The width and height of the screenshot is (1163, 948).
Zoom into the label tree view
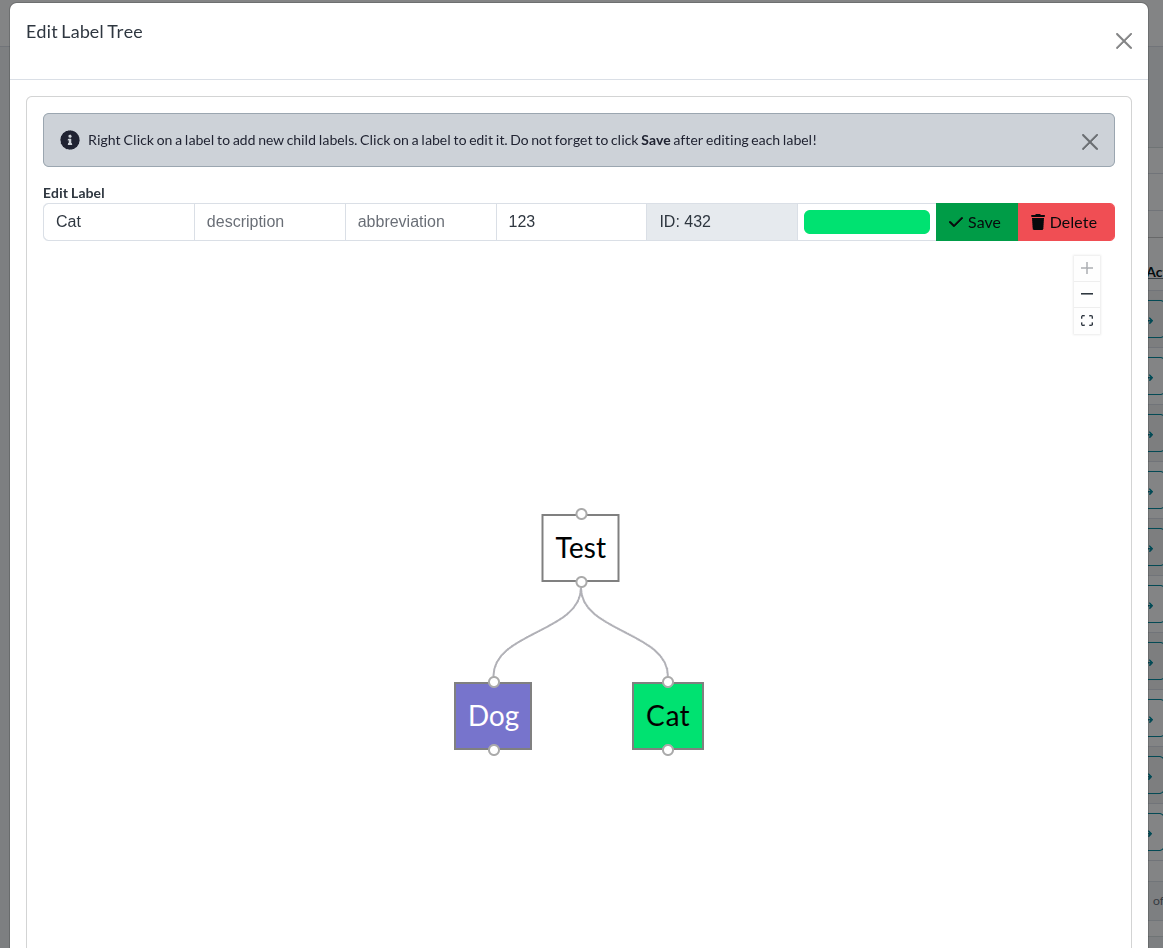coord(1087,268)
